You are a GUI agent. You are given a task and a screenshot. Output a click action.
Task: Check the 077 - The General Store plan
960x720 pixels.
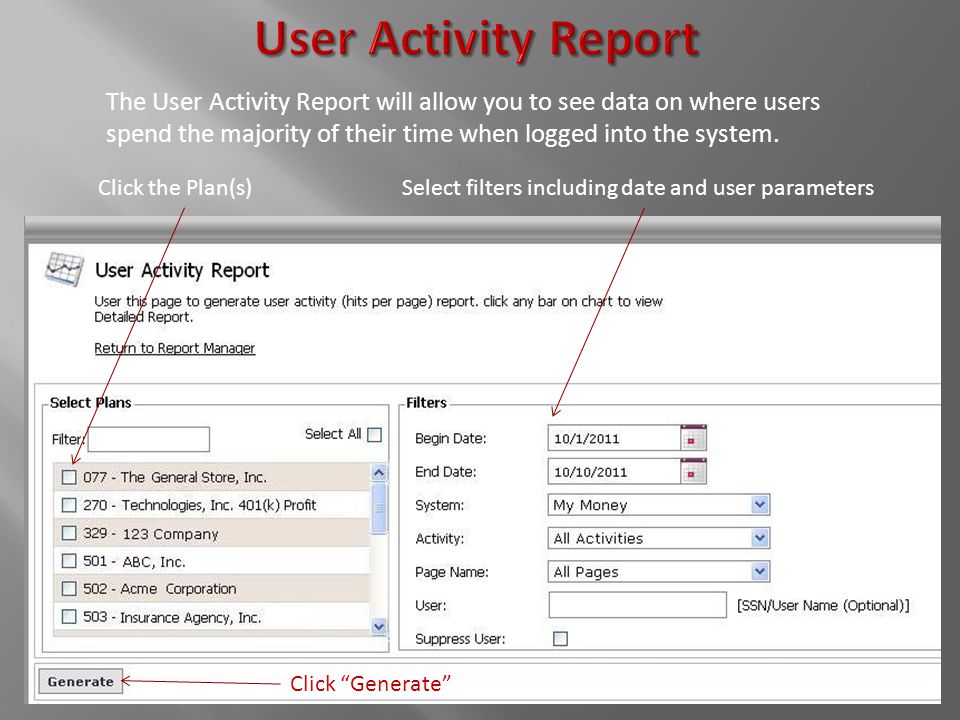point(69,477)
